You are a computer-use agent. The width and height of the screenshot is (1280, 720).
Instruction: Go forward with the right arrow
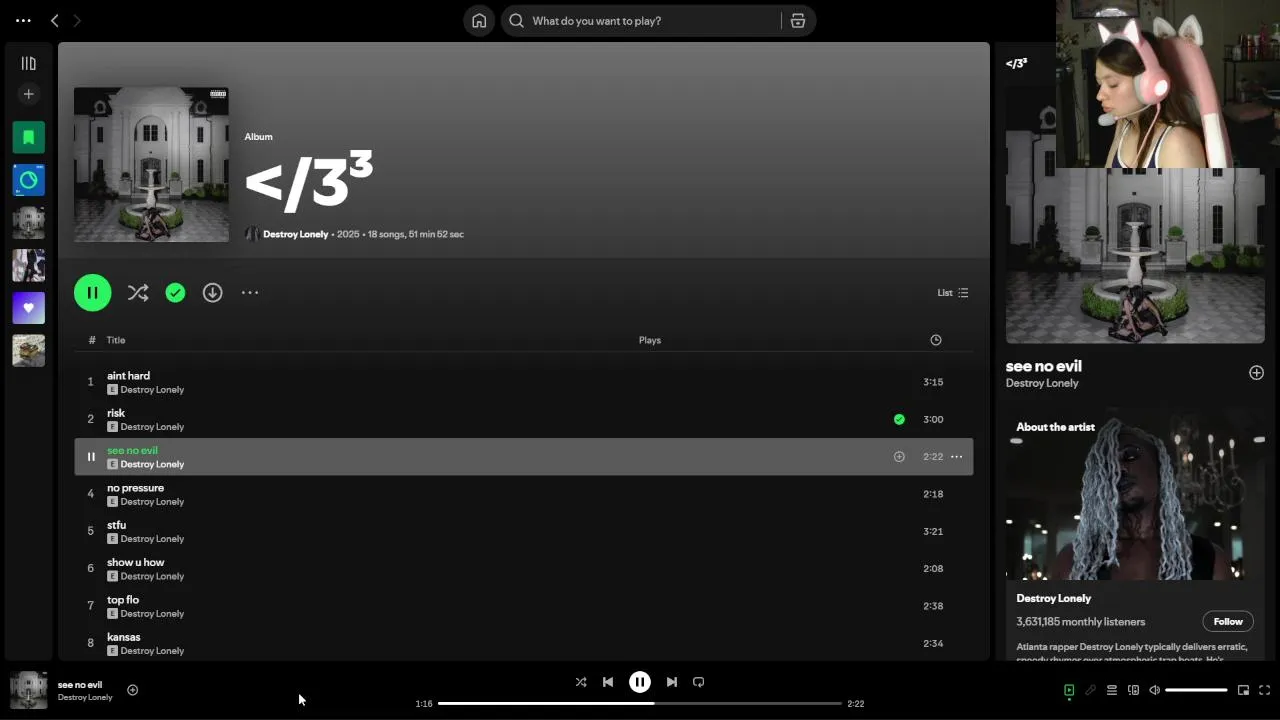coord(77,20)
